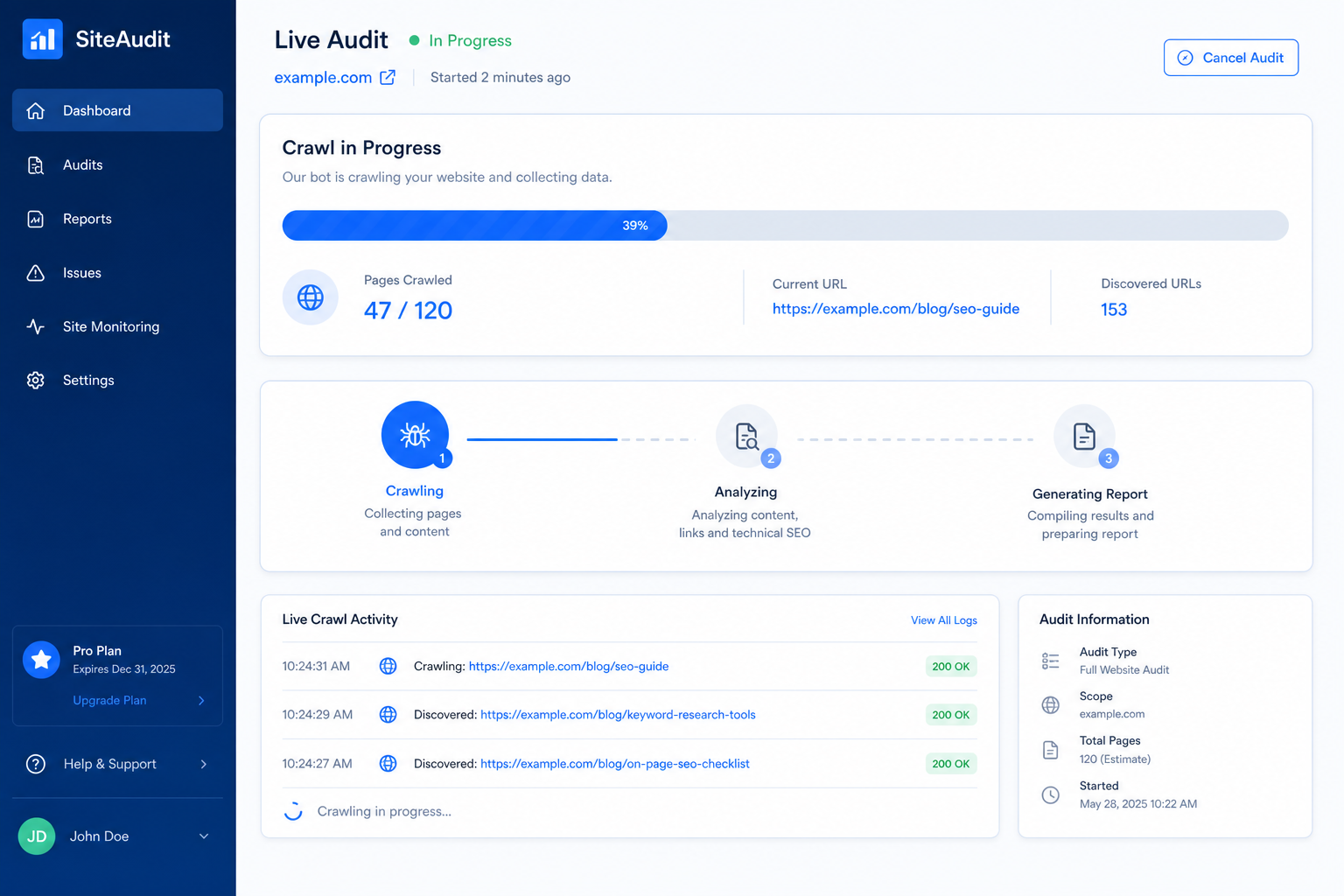This screenshot has height=896, width=1344.
Task: Click the Pages Crawled count 47 / 120
Action: click(x=408, y=311)
